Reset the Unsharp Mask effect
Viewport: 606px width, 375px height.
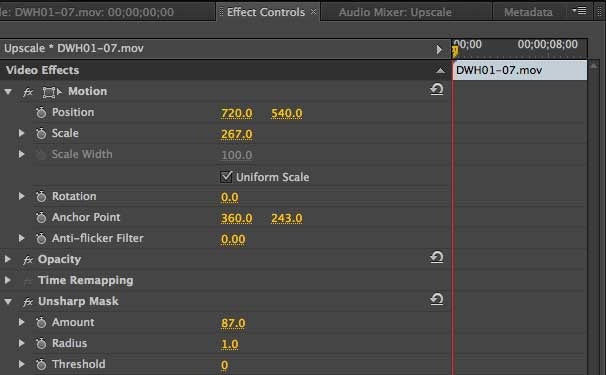click(437, 299)
